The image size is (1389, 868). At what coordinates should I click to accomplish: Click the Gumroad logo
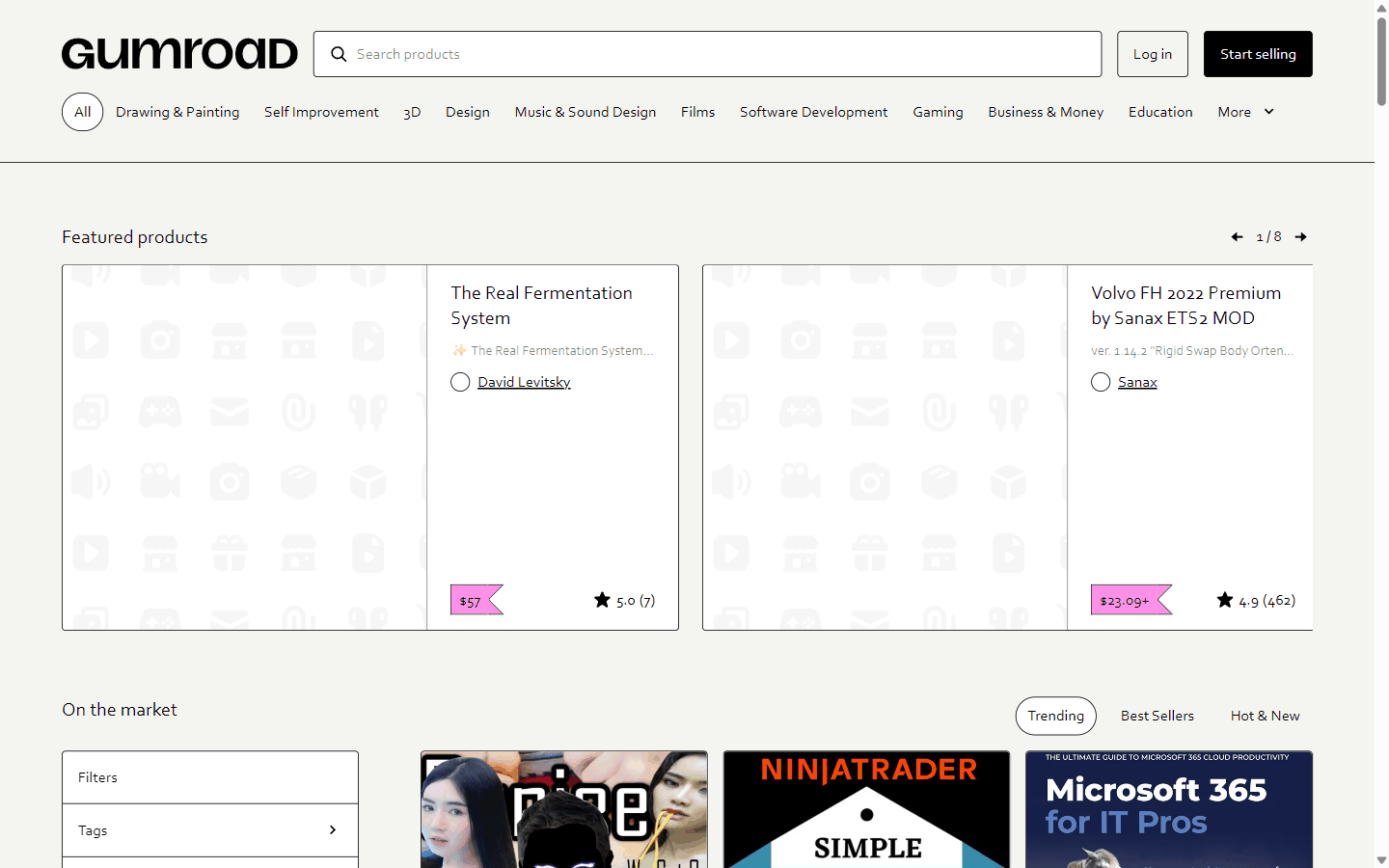coord(179,54)
